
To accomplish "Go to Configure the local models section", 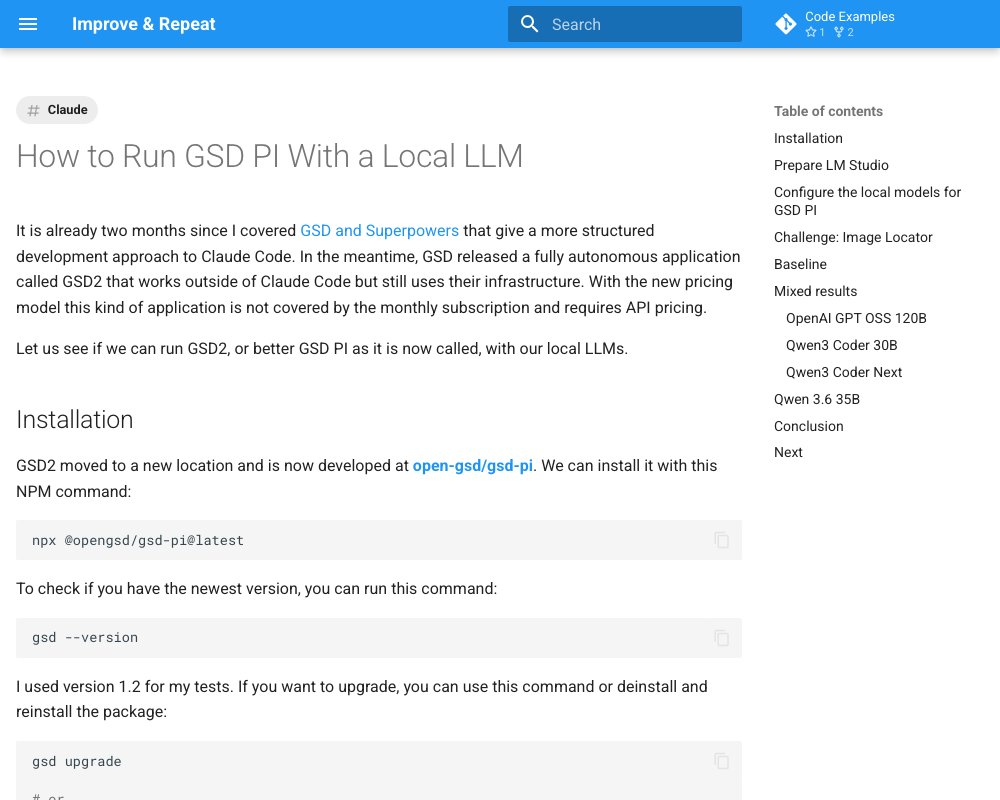I will coord(867,201).
